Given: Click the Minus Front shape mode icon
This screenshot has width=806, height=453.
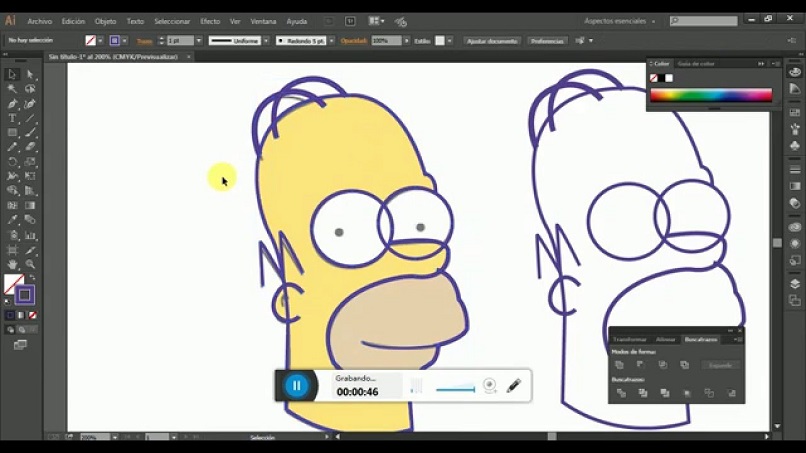Looking at the screenshot, I should (x=641, y=365).
